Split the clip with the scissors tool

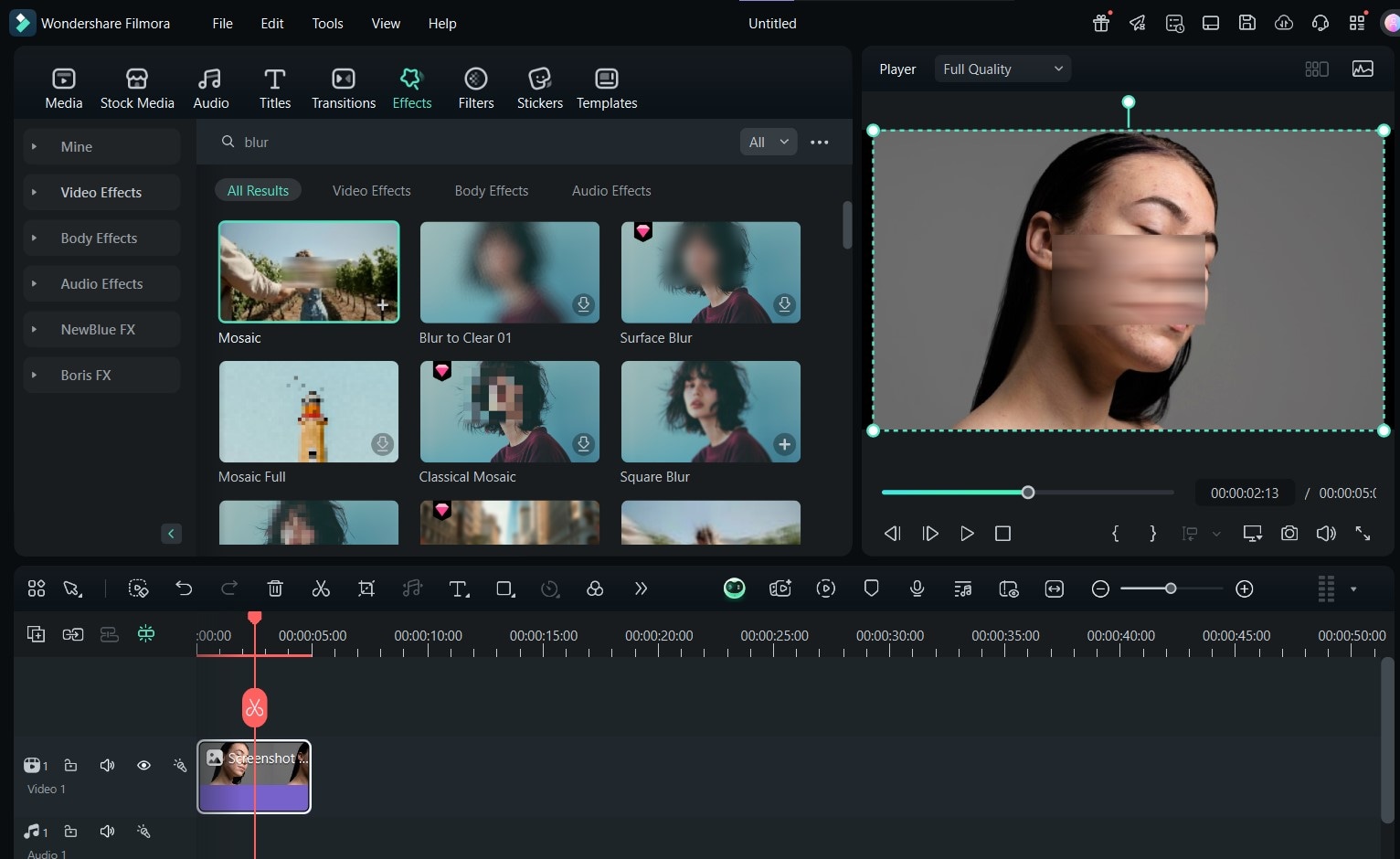click(321, 589)
